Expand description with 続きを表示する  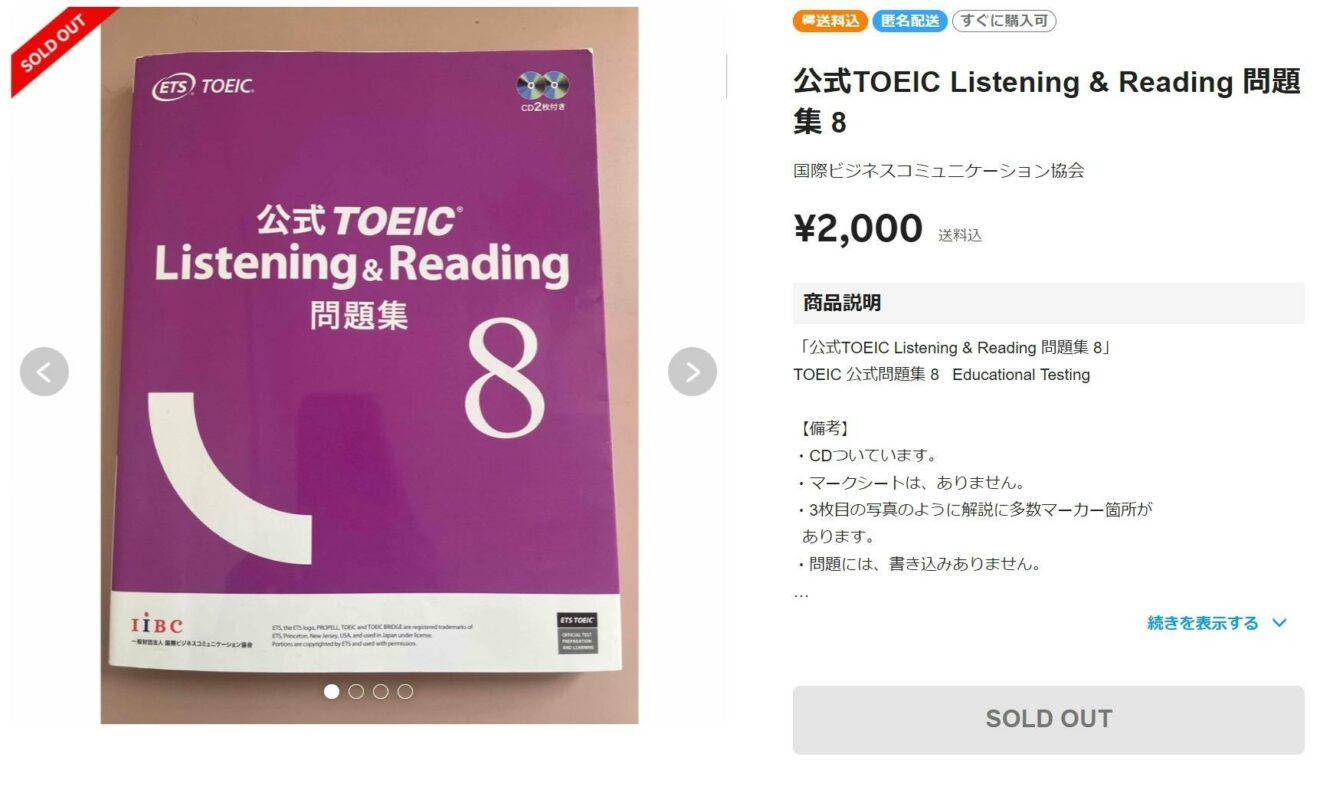(1203, 623)
